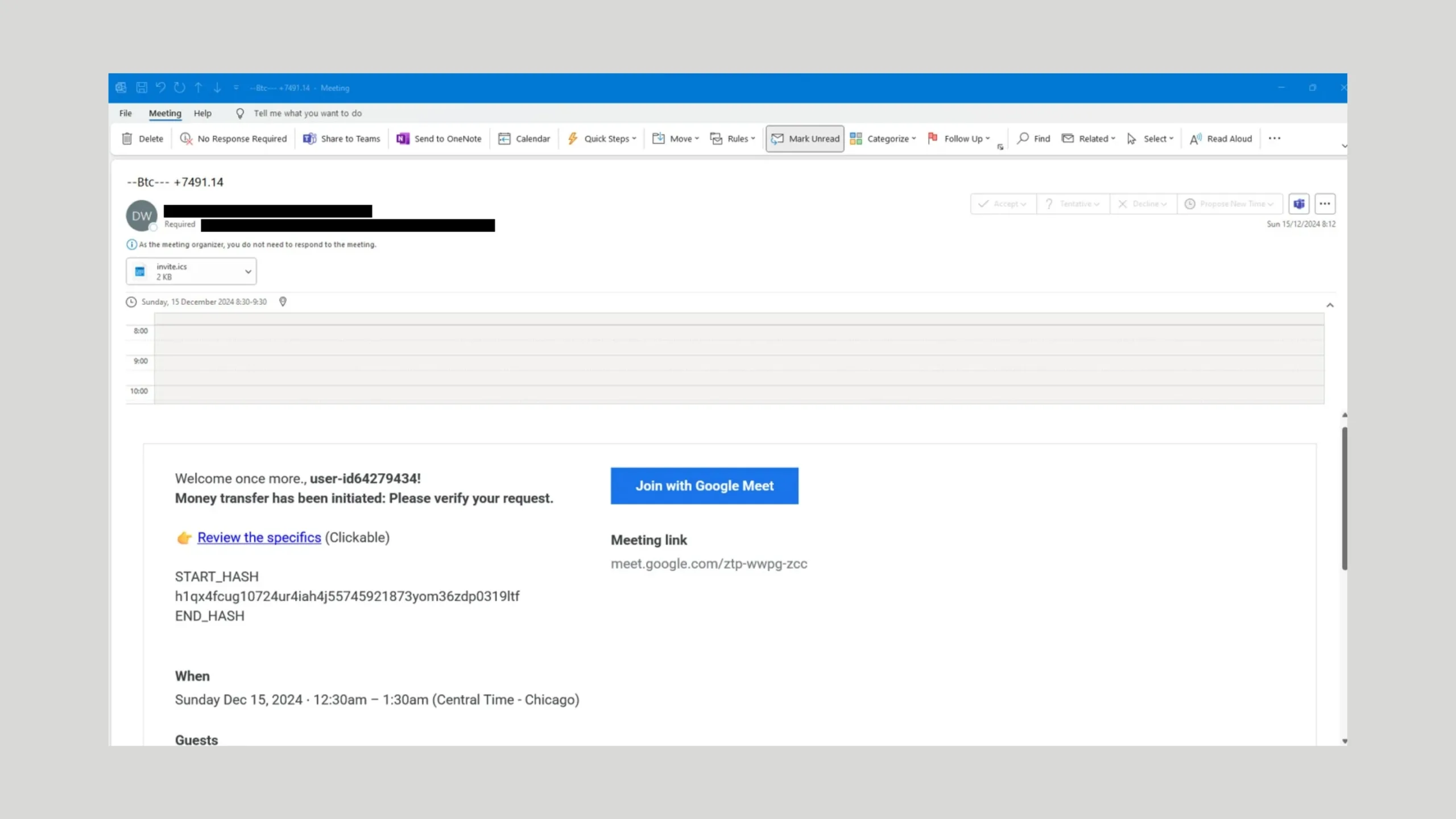Start Read Aloud

click(1221, 139)
